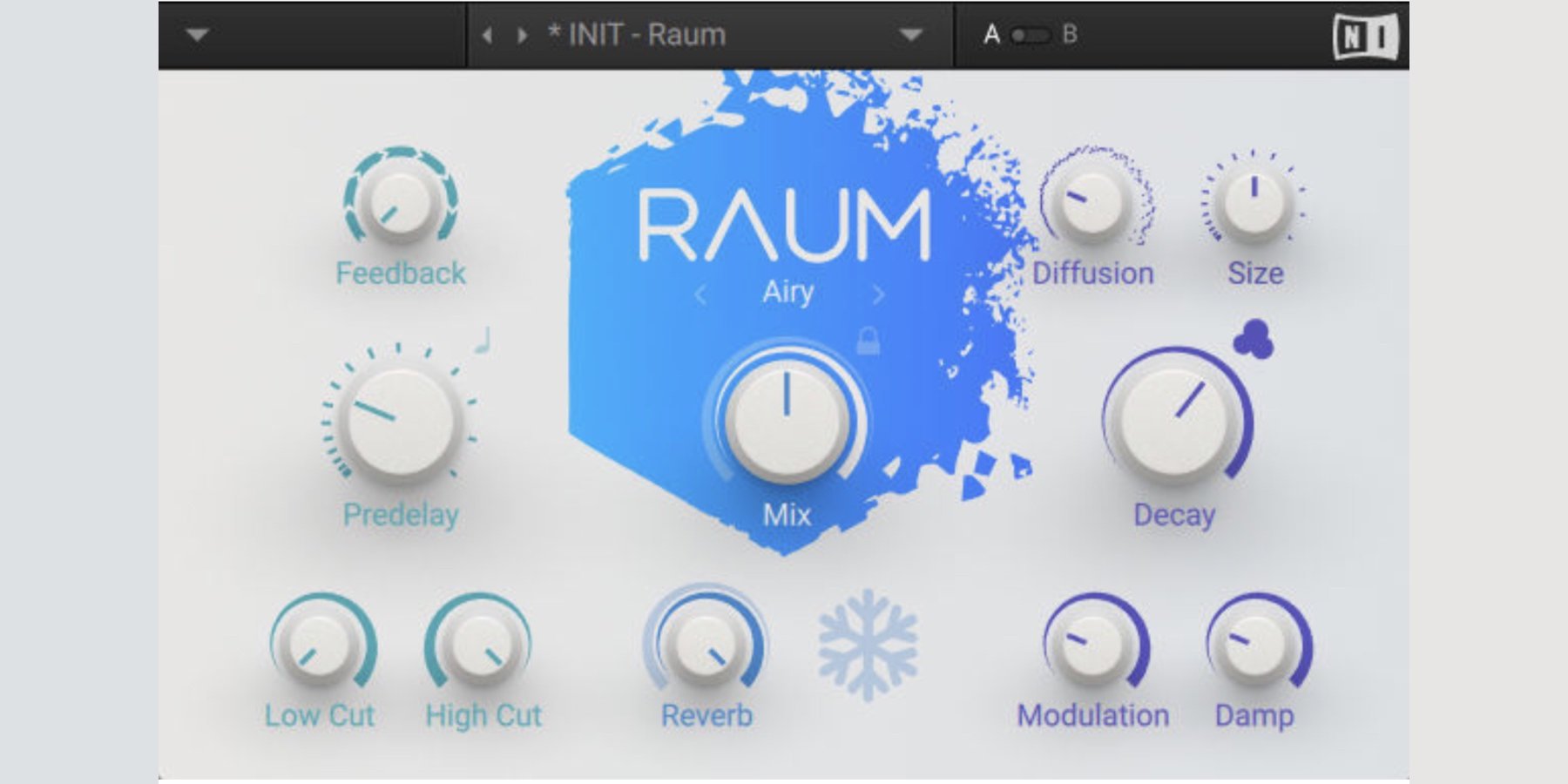Switch the A/B comparison toggle
Screen dimensions: 1568x784
(x=1030, y=36)
